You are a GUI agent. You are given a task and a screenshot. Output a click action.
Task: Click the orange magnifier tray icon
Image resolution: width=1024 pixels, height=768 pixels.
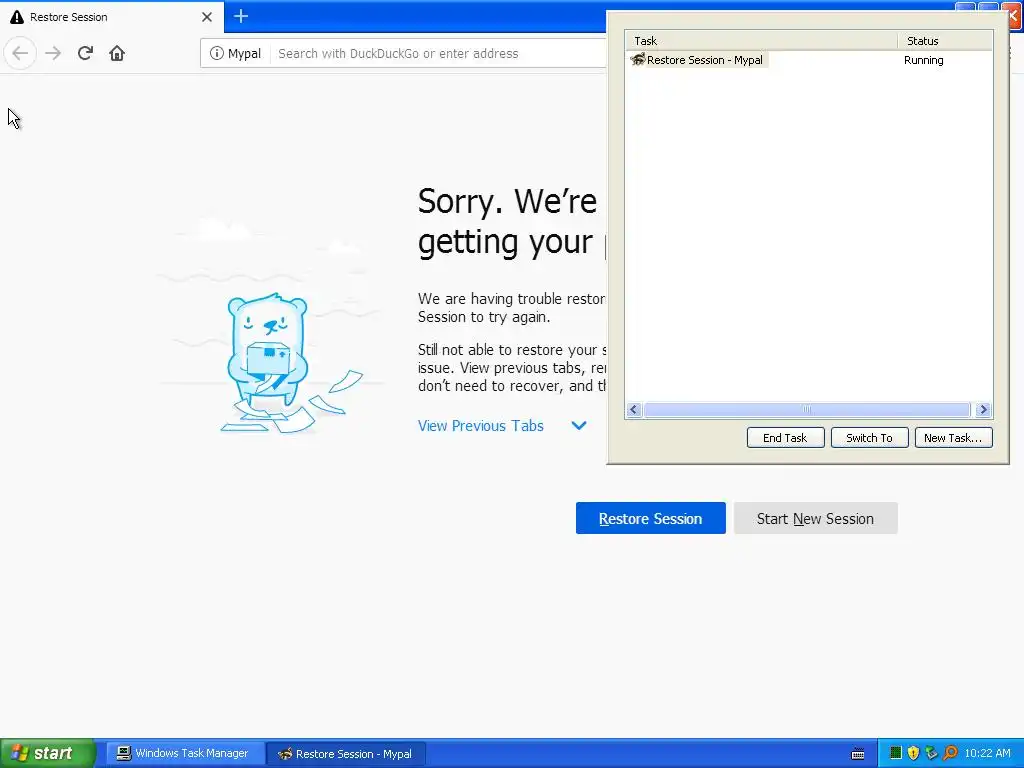pyautogui.click(x=950, y=753)
